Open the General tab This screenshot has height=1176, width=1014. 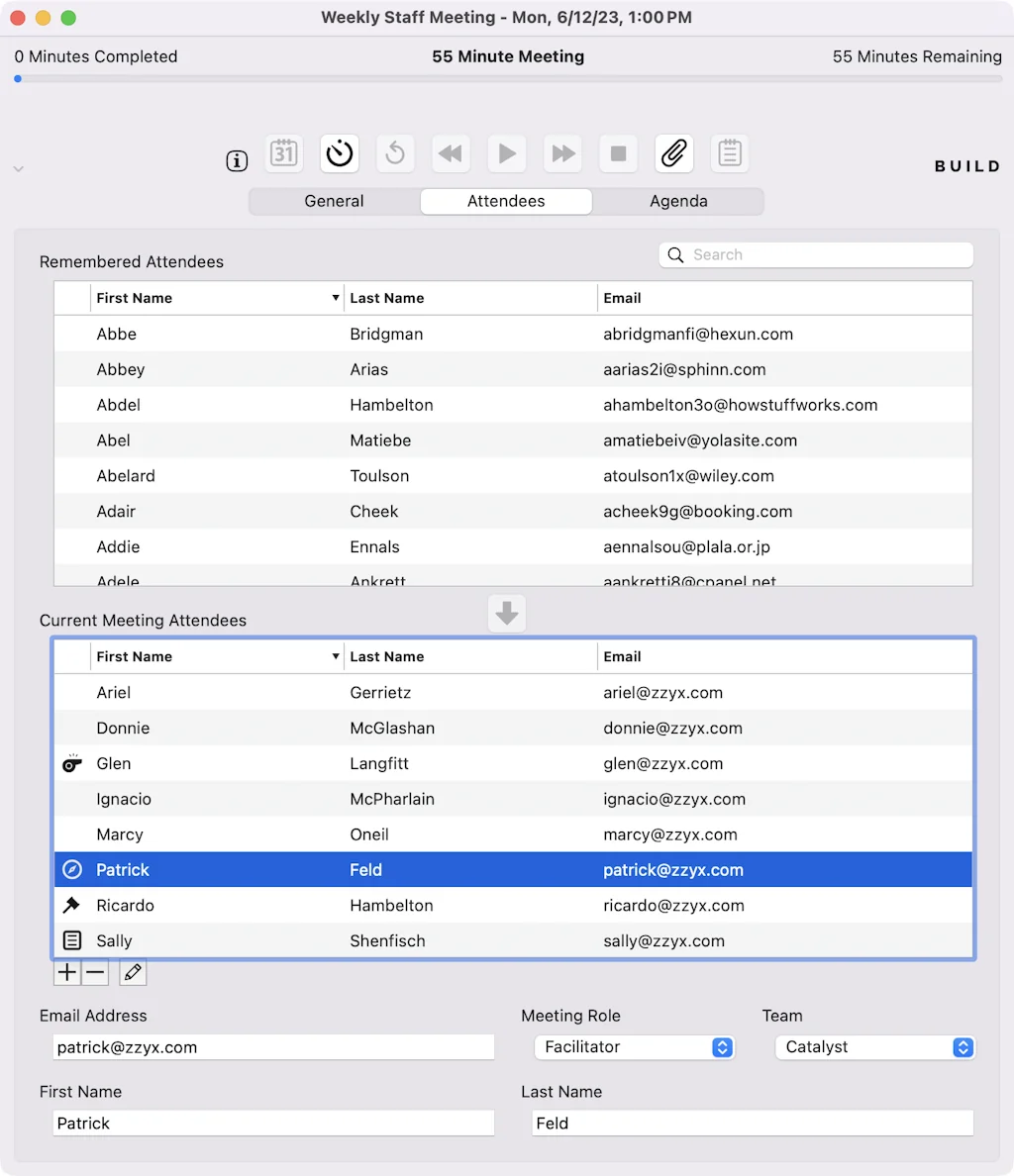(x=334, y=201)
